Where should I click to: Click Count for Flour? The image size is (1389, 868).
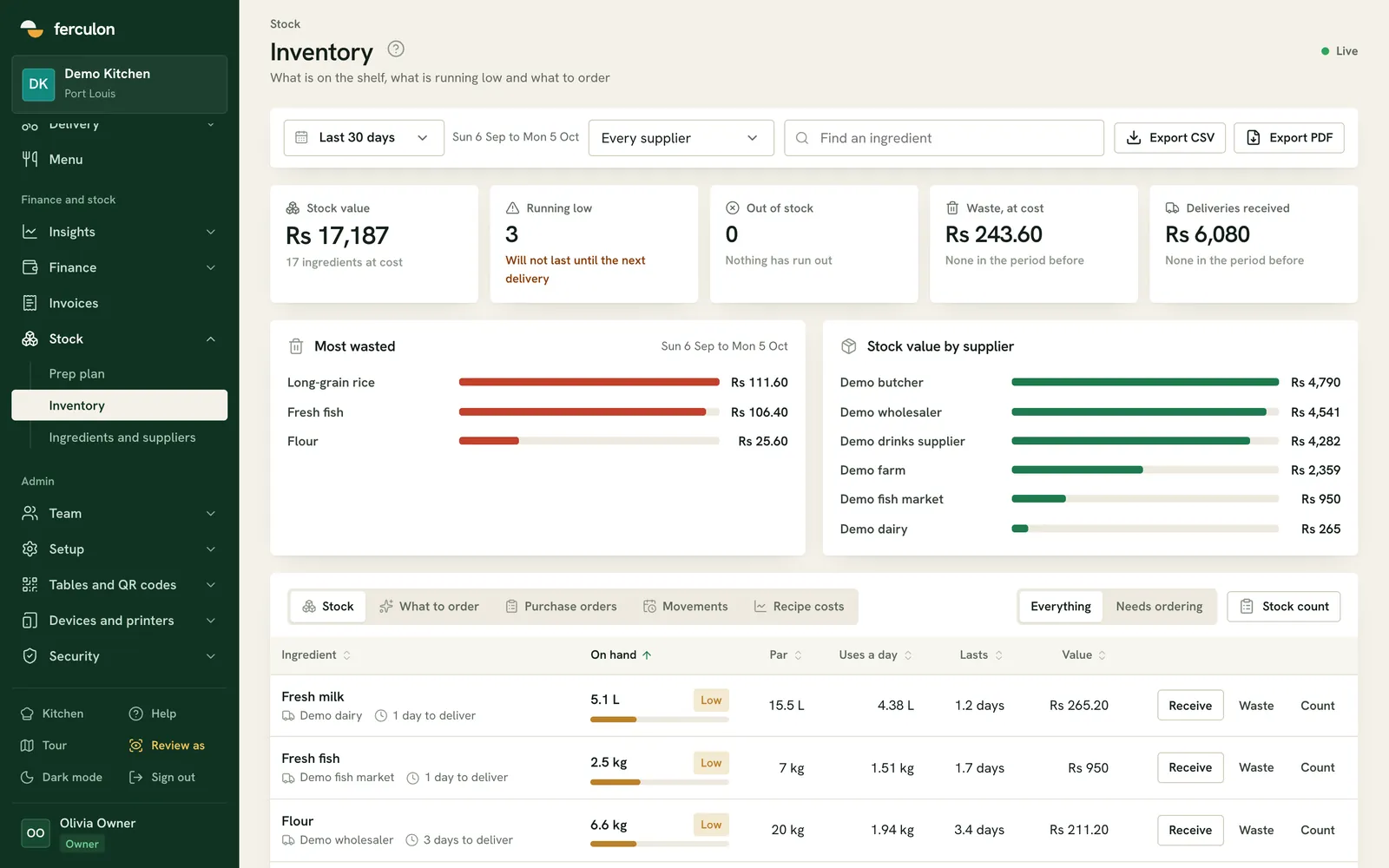tap(1318, 830)
